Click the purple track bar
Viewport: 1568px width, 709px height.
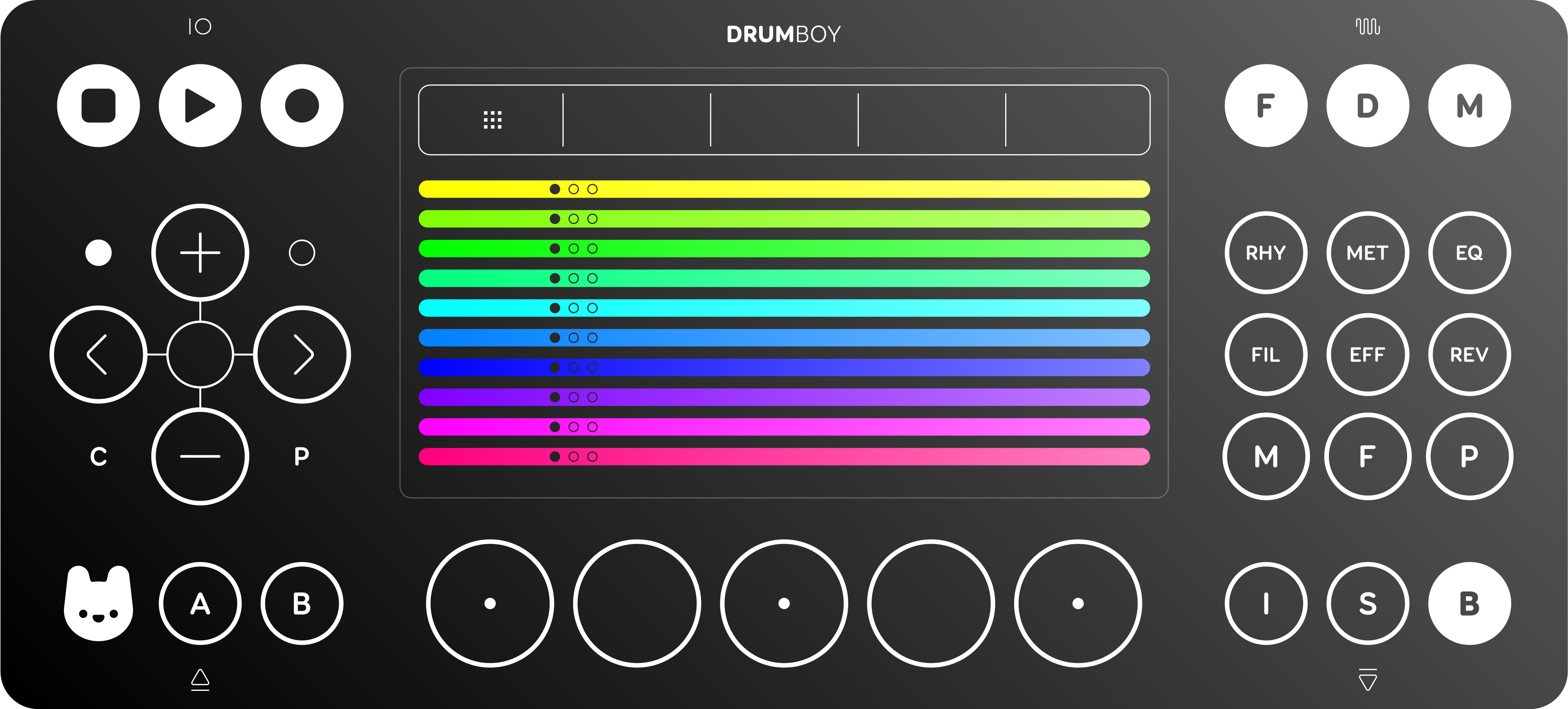click(x=784, y=397)
